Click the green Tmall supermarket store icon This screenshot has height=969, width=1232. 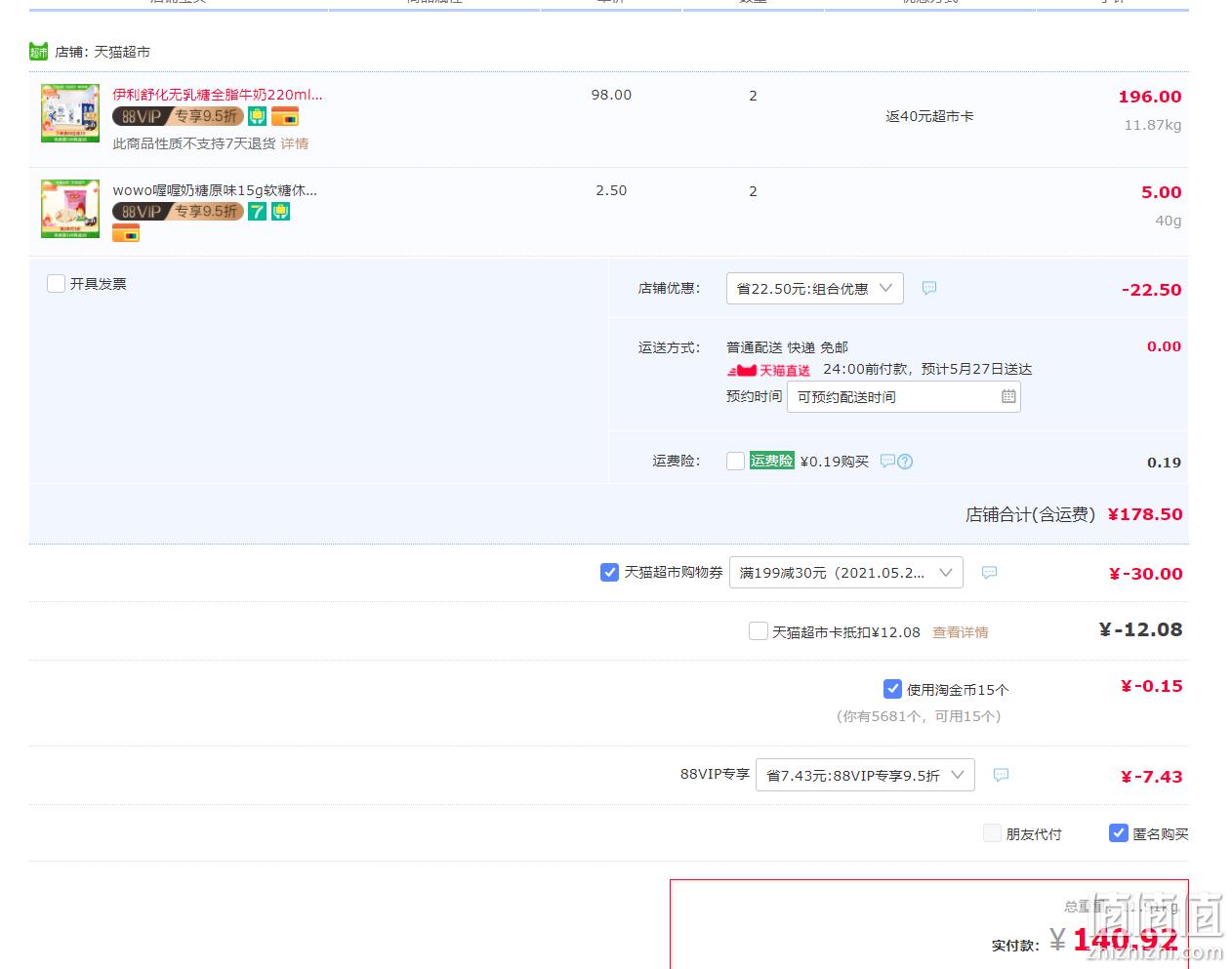[38, 52]
